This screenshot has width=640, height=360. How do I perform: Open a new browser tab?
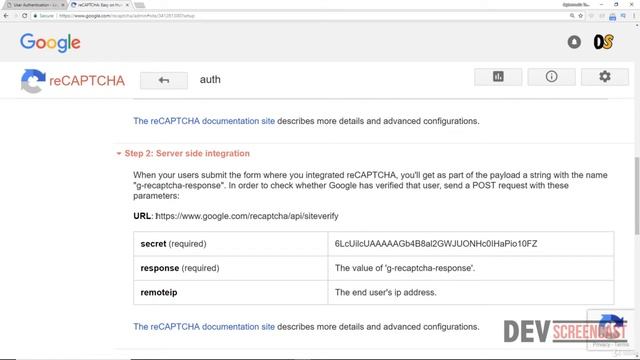point(140,5)
